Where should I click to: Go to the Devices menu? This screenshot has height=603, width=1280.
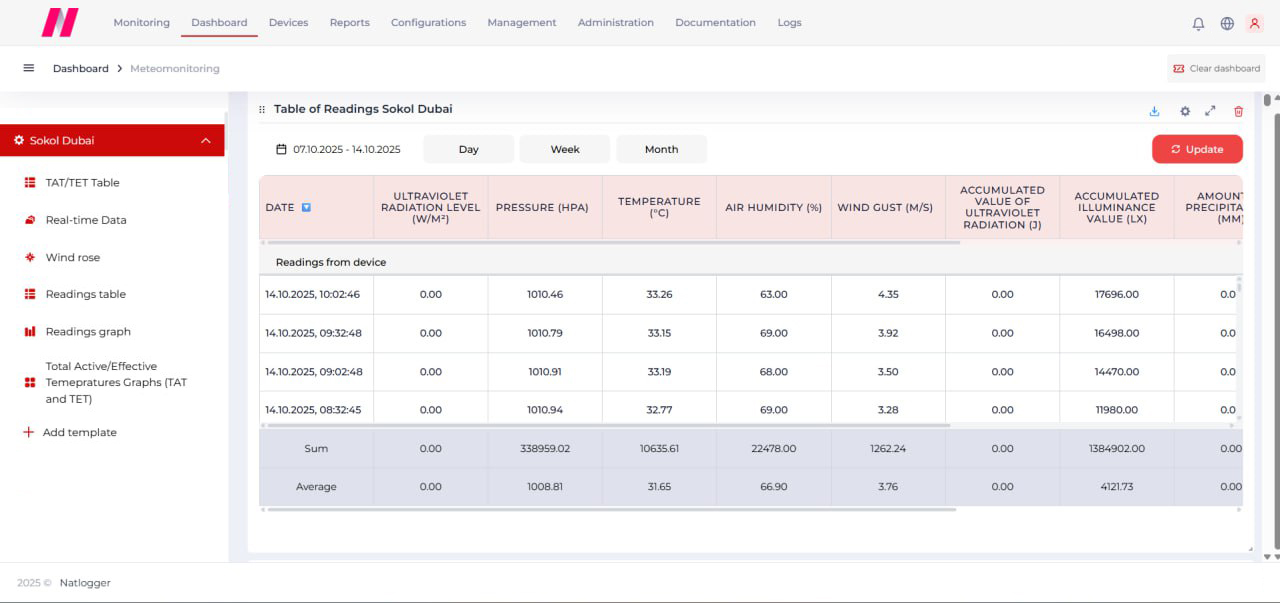(x=288, y=23)
